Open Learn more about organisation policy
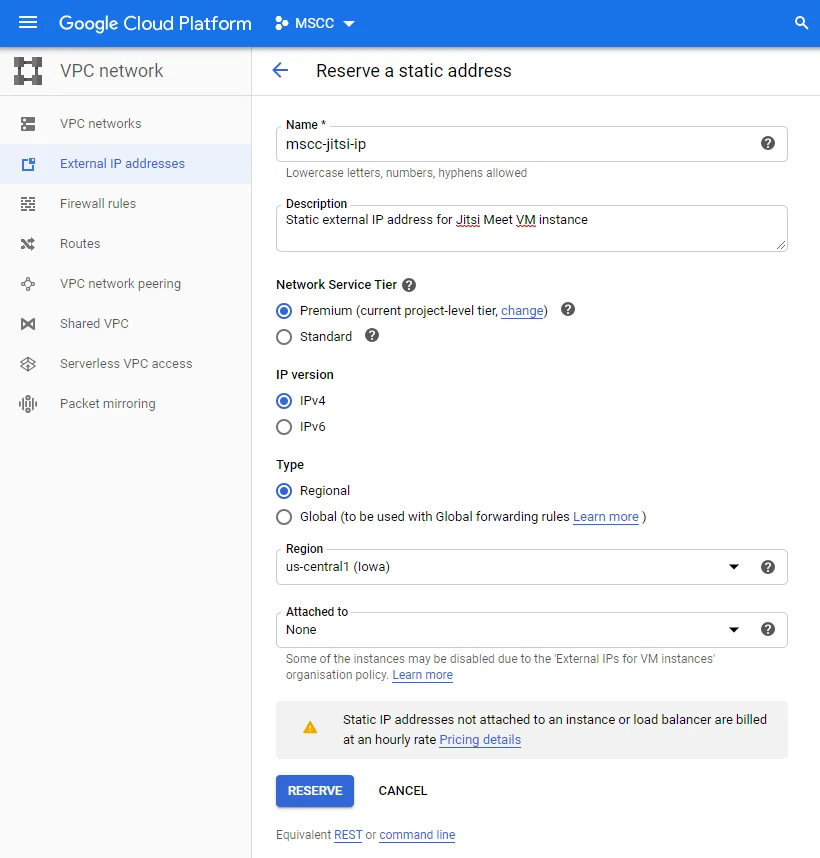The width and height of the screenshot is (820, 858). tap(422, 675)
